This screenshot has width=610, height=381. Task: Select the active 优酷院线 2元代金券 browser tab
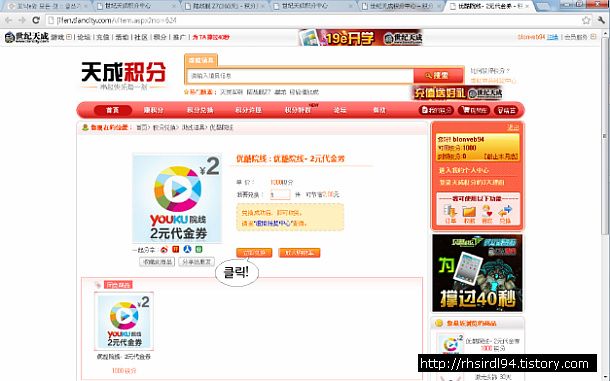[x=489, y=6]
